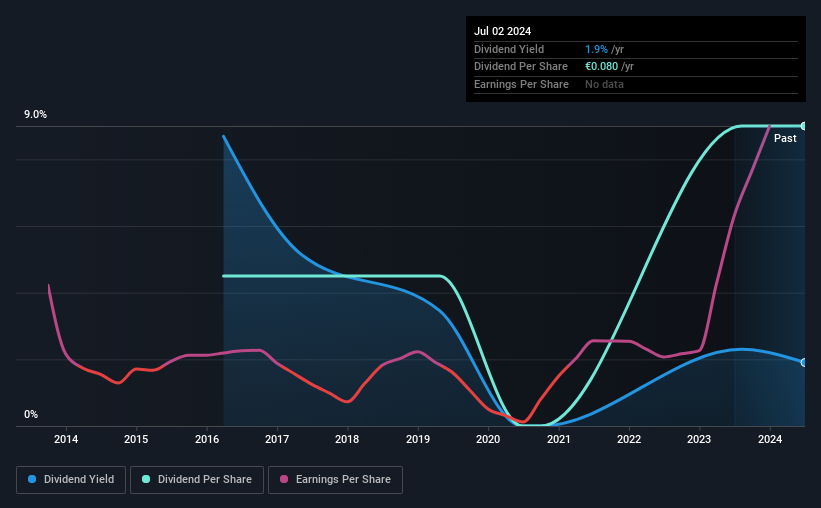Viewport: 821px width, 508px height.
Task: Click the 2016 x-axis label
Action: click(207, 439)
